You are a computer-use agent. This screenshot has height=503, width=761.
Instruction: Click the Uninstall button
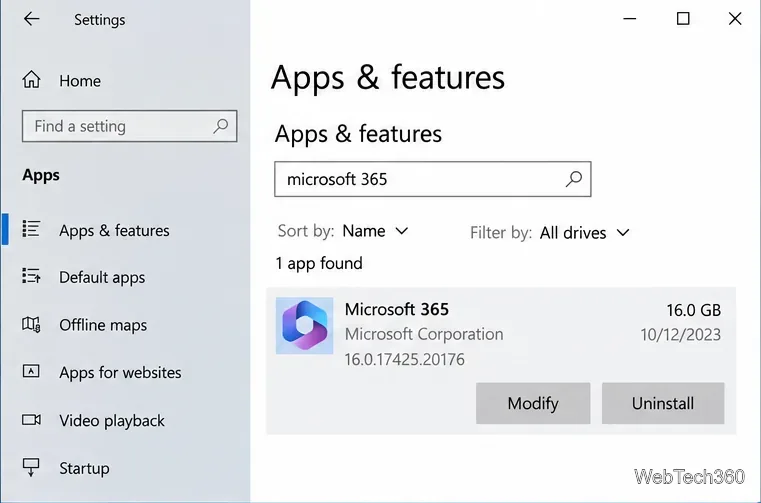click(663, 403)
